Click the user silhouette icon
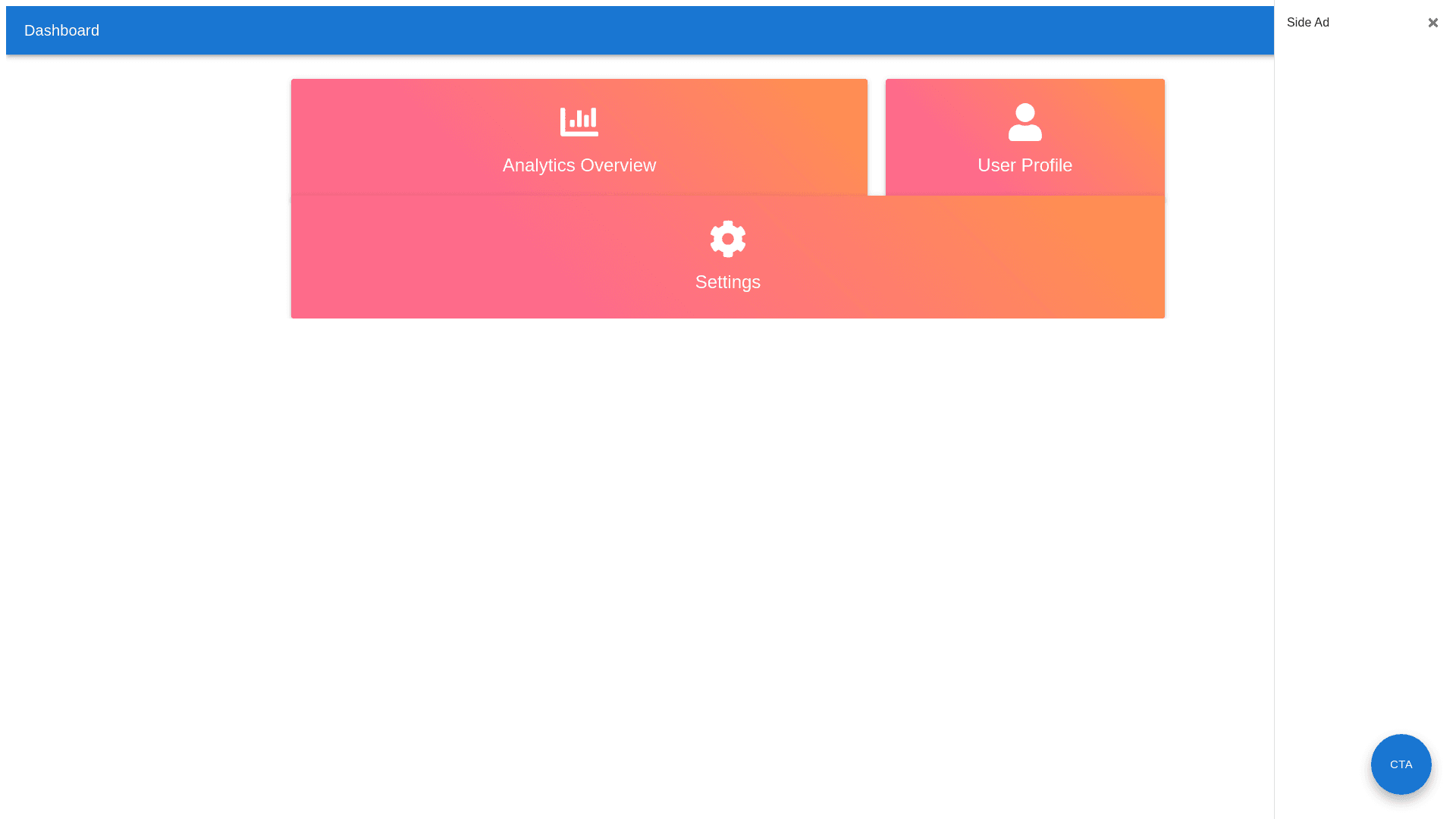Screen dimensions: 1456x819 point(1025,122)
